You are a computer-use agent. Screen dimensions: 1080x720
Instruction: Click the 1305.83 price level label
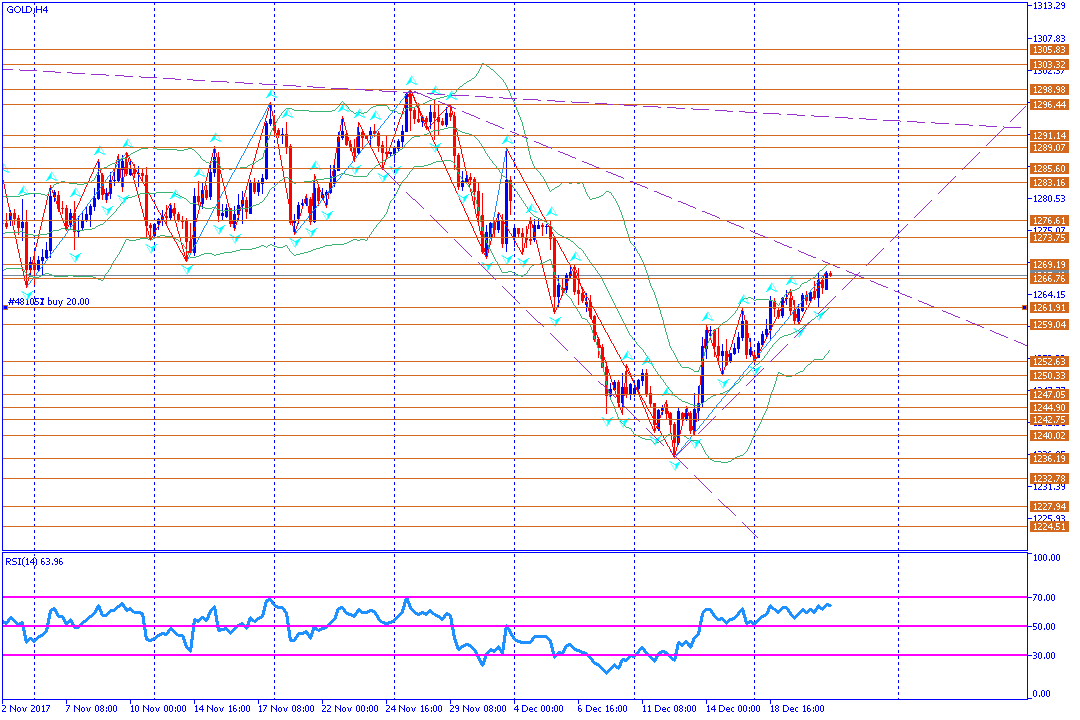coord(1050,50)
